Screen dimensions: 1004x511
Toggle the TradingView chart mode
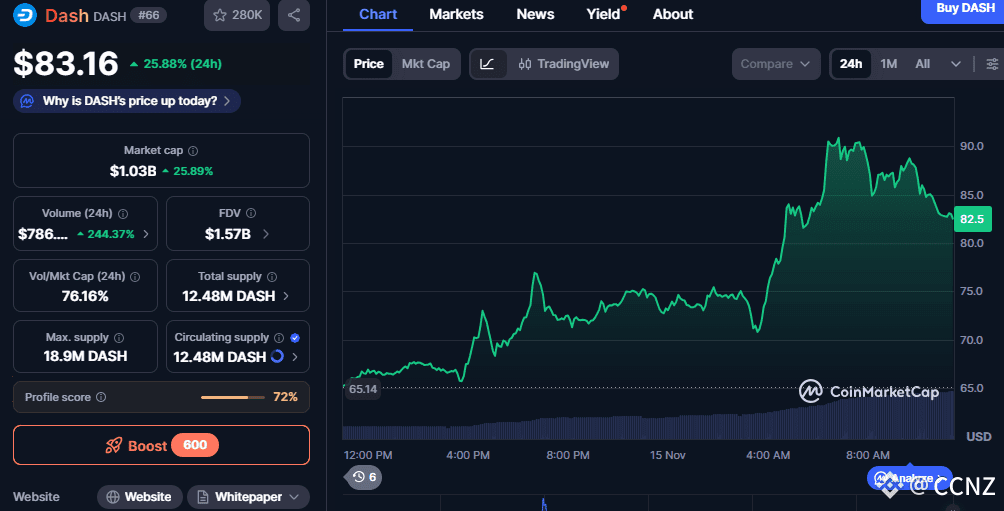565,64
